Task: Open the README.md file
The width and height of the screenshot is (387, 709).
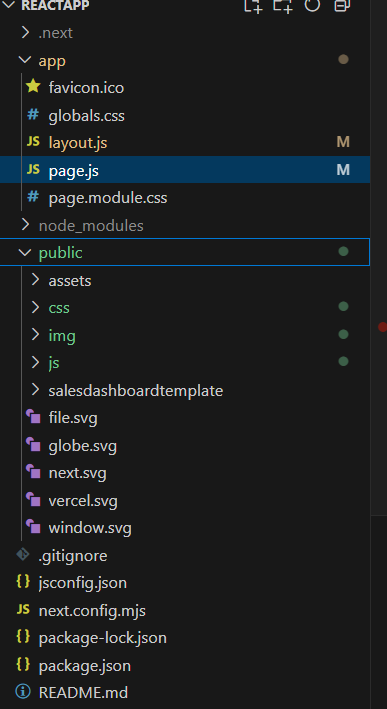Action: pyautogui.click(x=83, y=693)
